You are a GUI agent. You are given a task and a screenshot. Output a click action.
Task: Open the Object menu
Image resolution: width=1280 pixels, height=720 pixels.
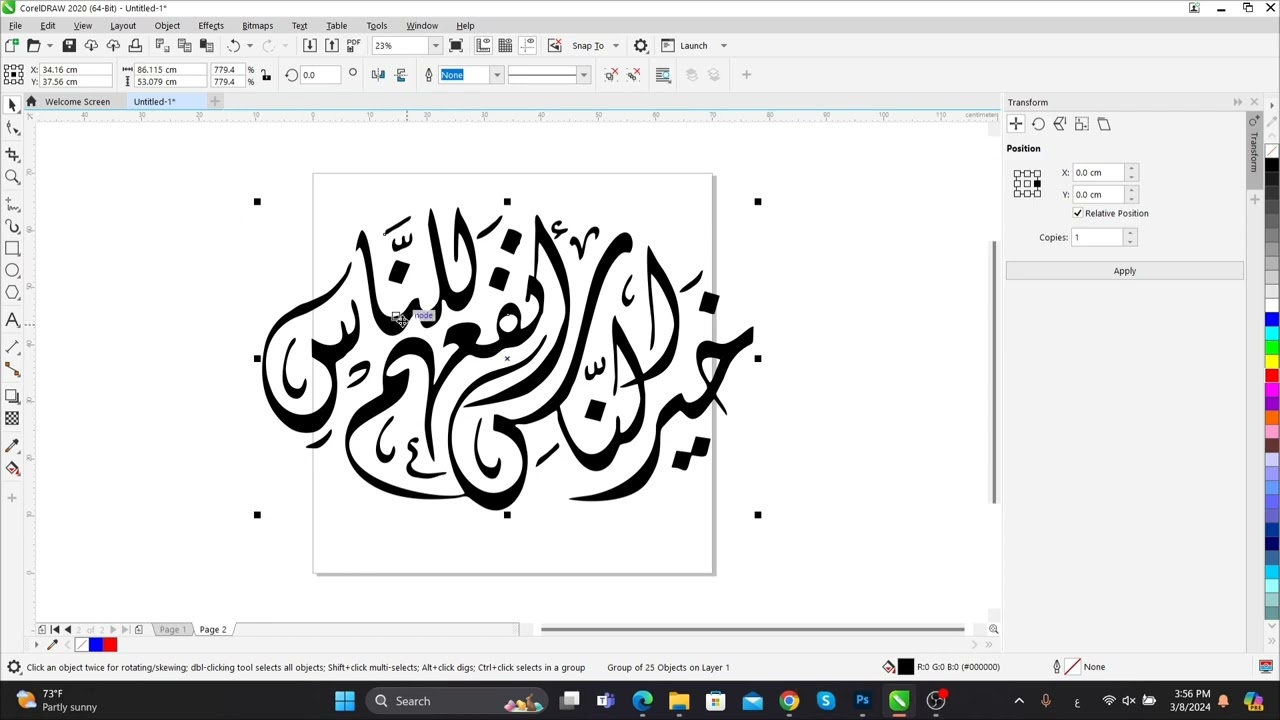[167, 25]
